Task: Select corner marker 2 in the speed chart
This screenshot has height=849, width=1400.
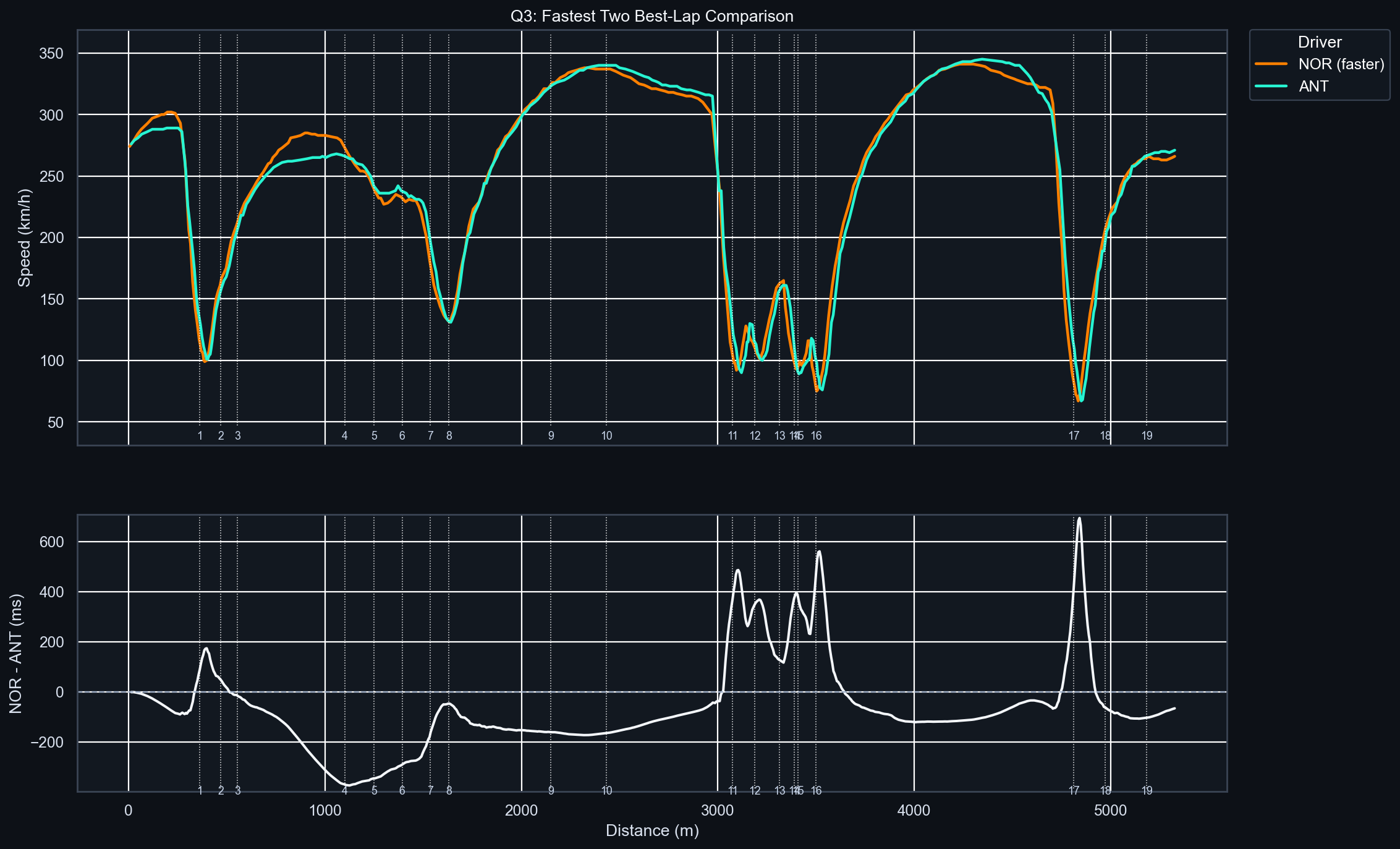Action: pos(221,436)
